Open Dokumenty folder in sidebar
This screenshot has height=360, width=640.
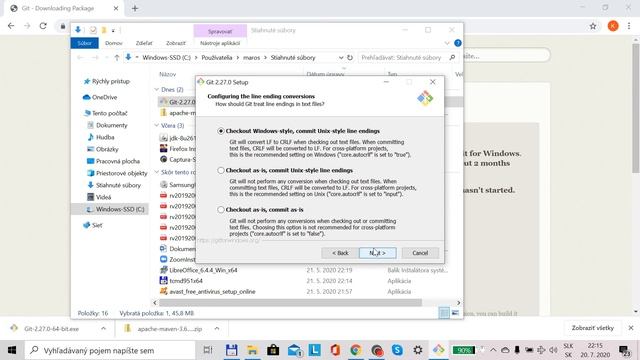[107, 125]
